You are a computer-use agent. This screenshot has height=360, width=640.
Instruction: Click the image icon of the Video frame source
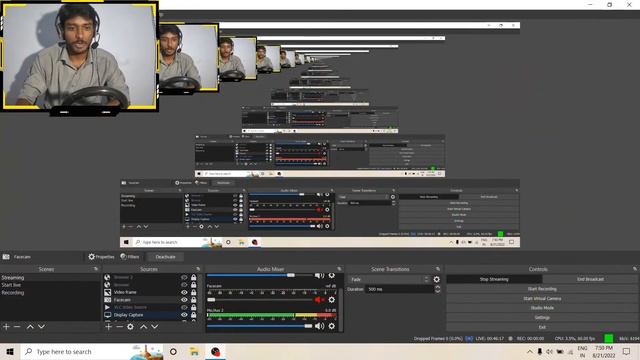click(107, 292)
